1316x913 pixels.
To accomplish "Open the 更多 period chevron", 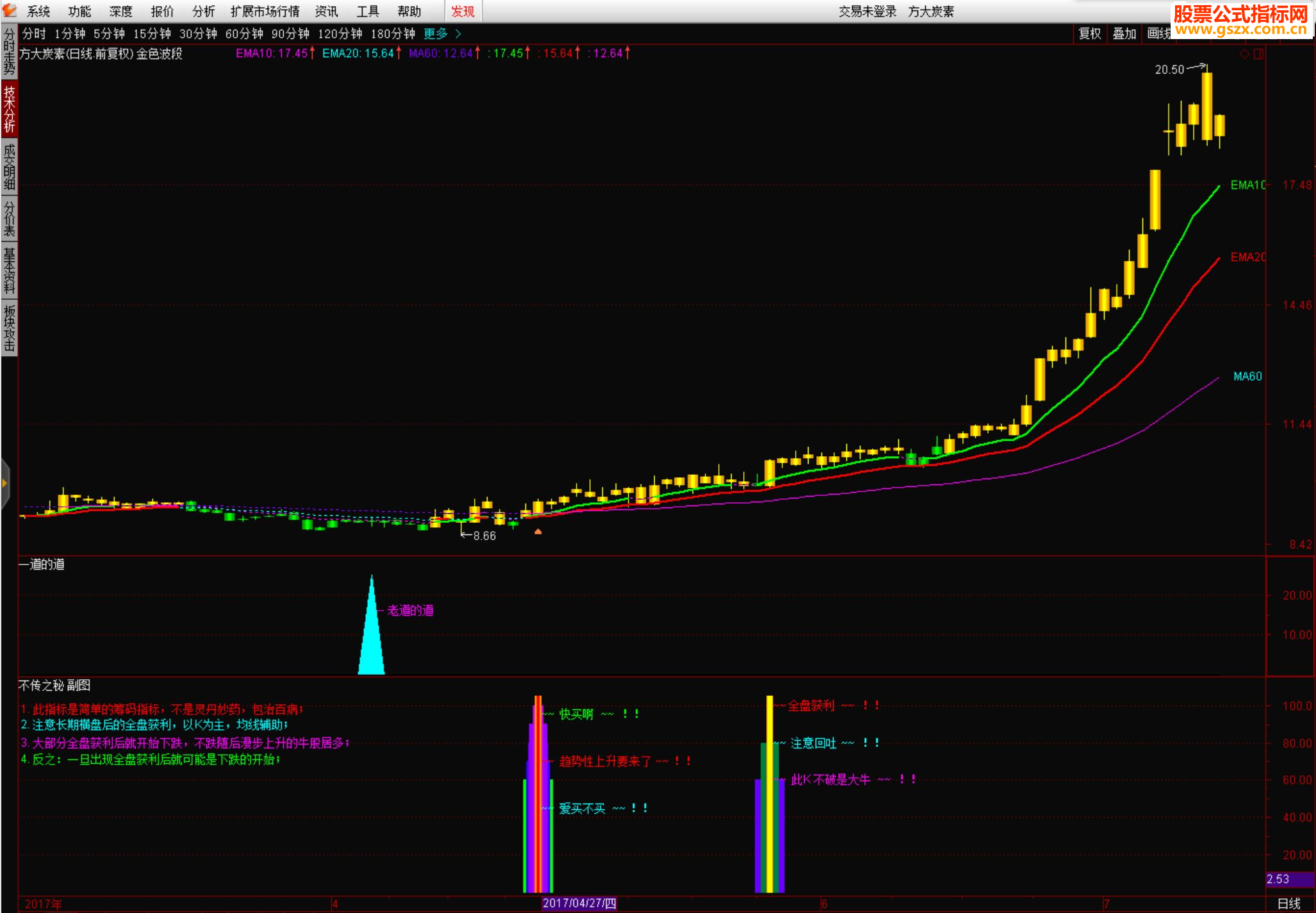I will tap(457, 33).
